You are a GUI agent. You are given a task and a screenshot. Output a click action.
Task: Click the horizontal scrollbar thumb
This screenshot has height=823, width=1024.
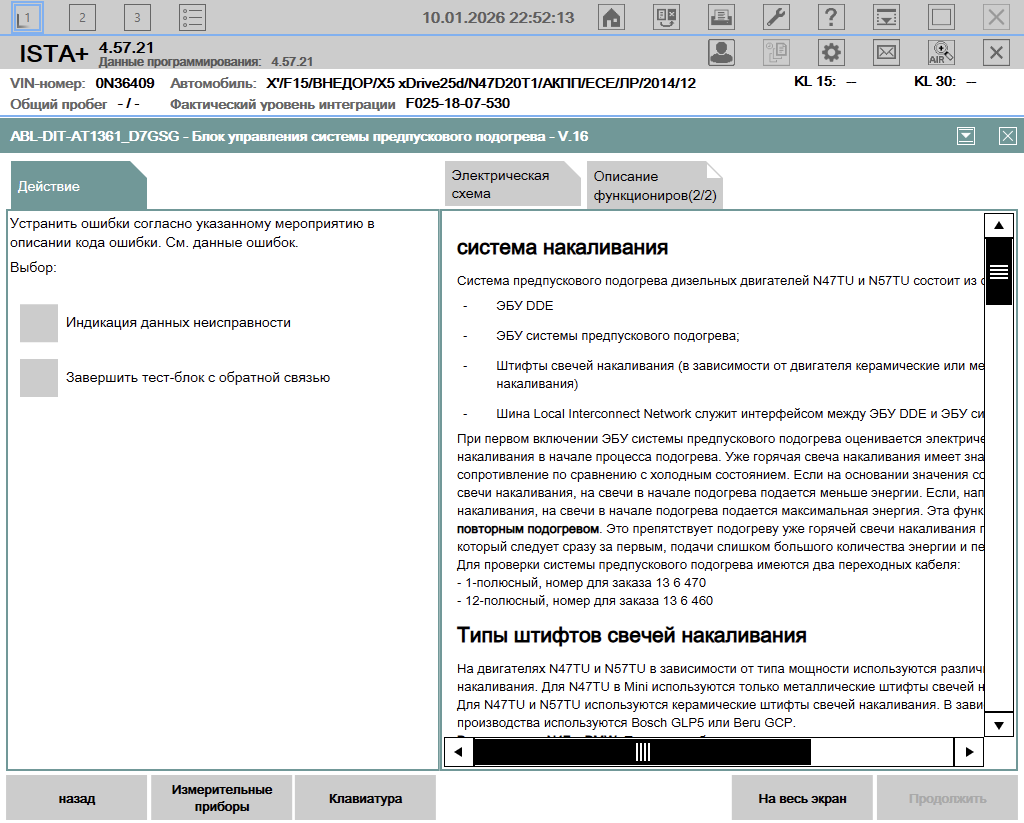(642, 752)
